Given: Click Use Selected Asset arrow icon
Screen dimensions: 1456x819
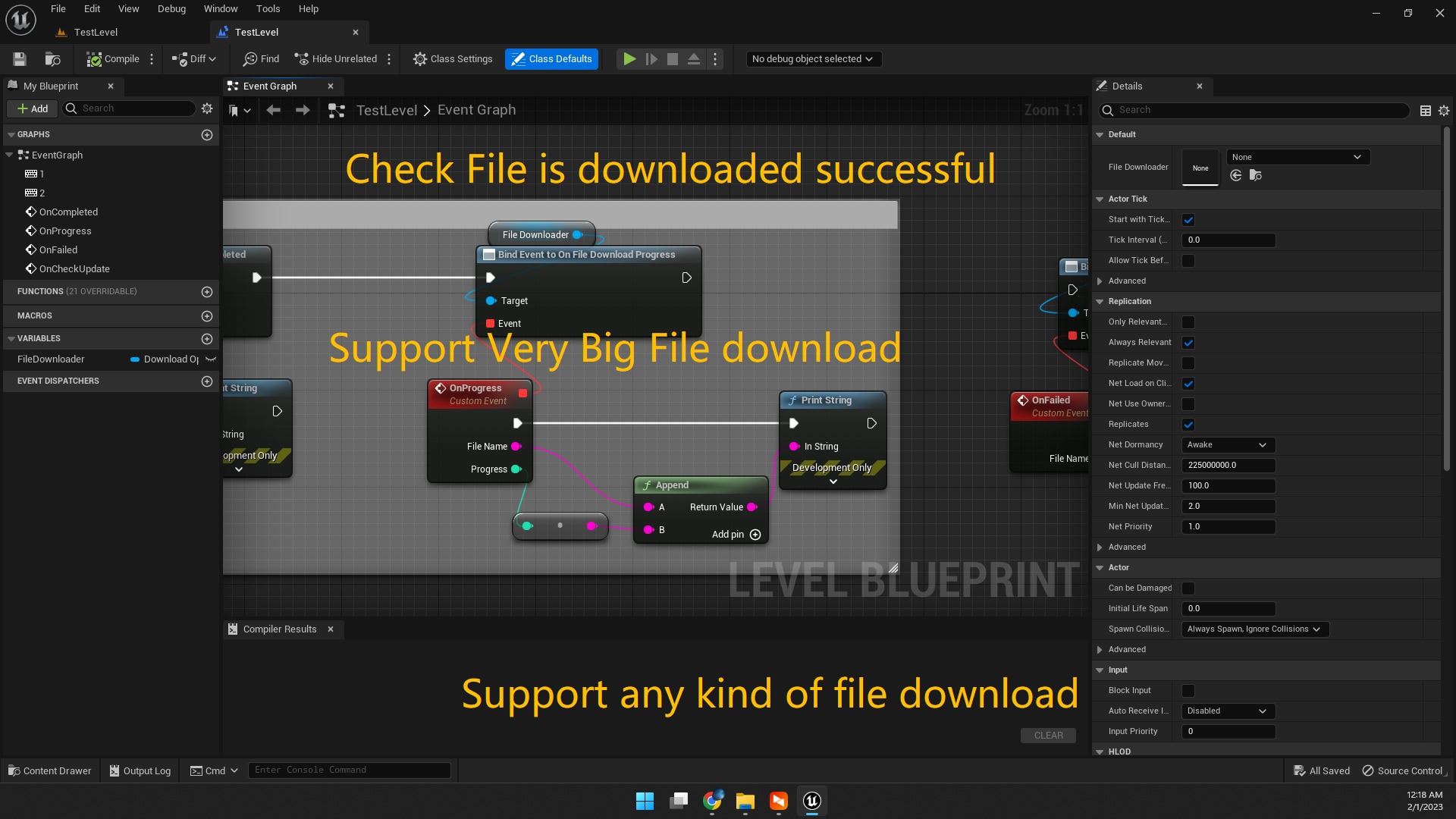Looking at the screenshot, I should click(x=1236, y=175).
